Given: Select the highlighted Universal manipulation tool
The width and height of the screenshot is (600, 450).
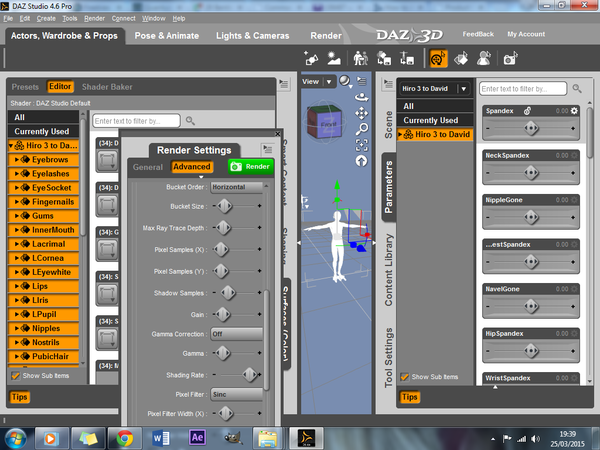Looking at the screenshot, I should click(x=438, y=59).
